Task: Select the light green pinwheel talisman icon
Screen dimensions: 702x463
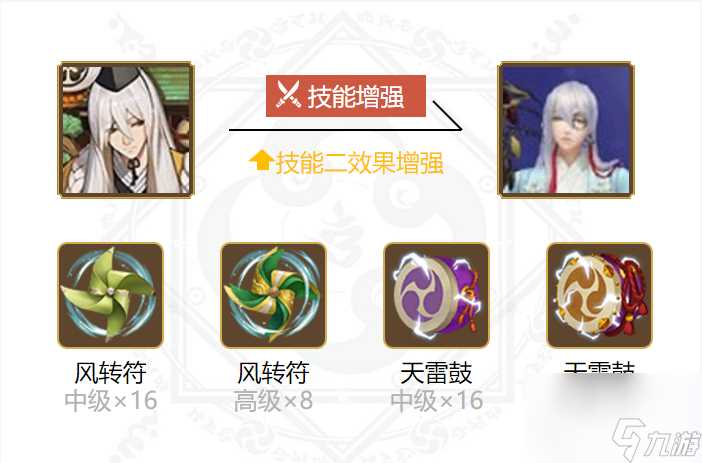Action: 111,295
